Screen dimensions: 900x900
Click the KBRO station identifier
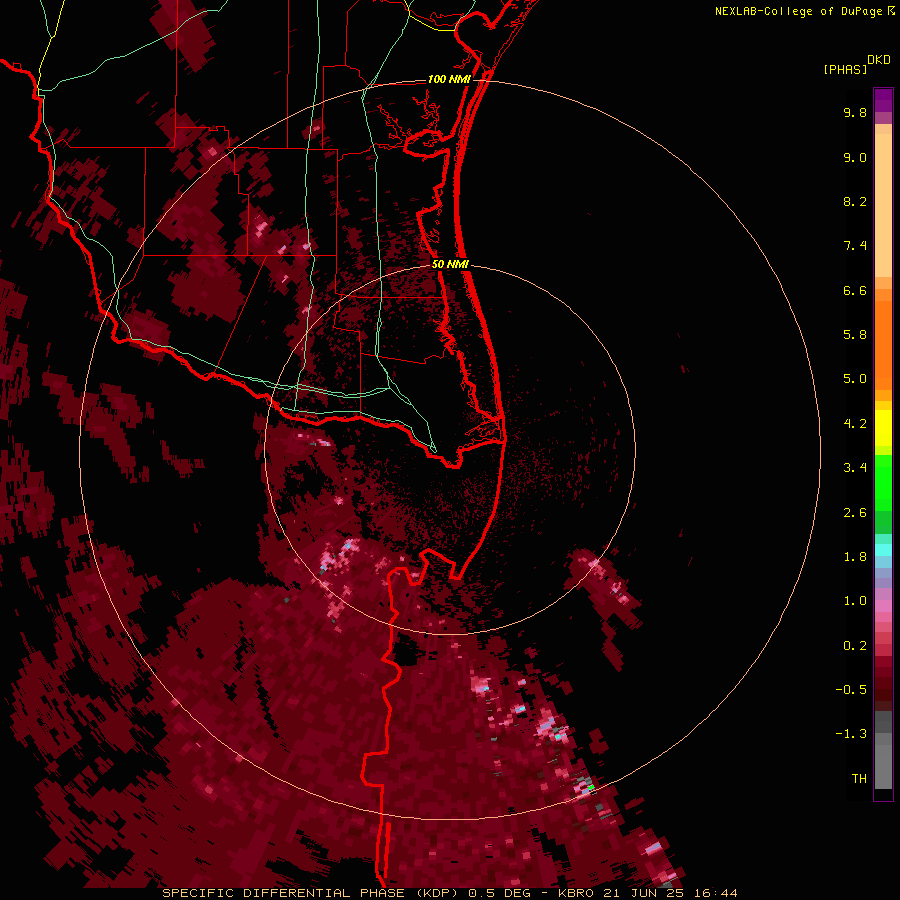[x=576, y=893]
